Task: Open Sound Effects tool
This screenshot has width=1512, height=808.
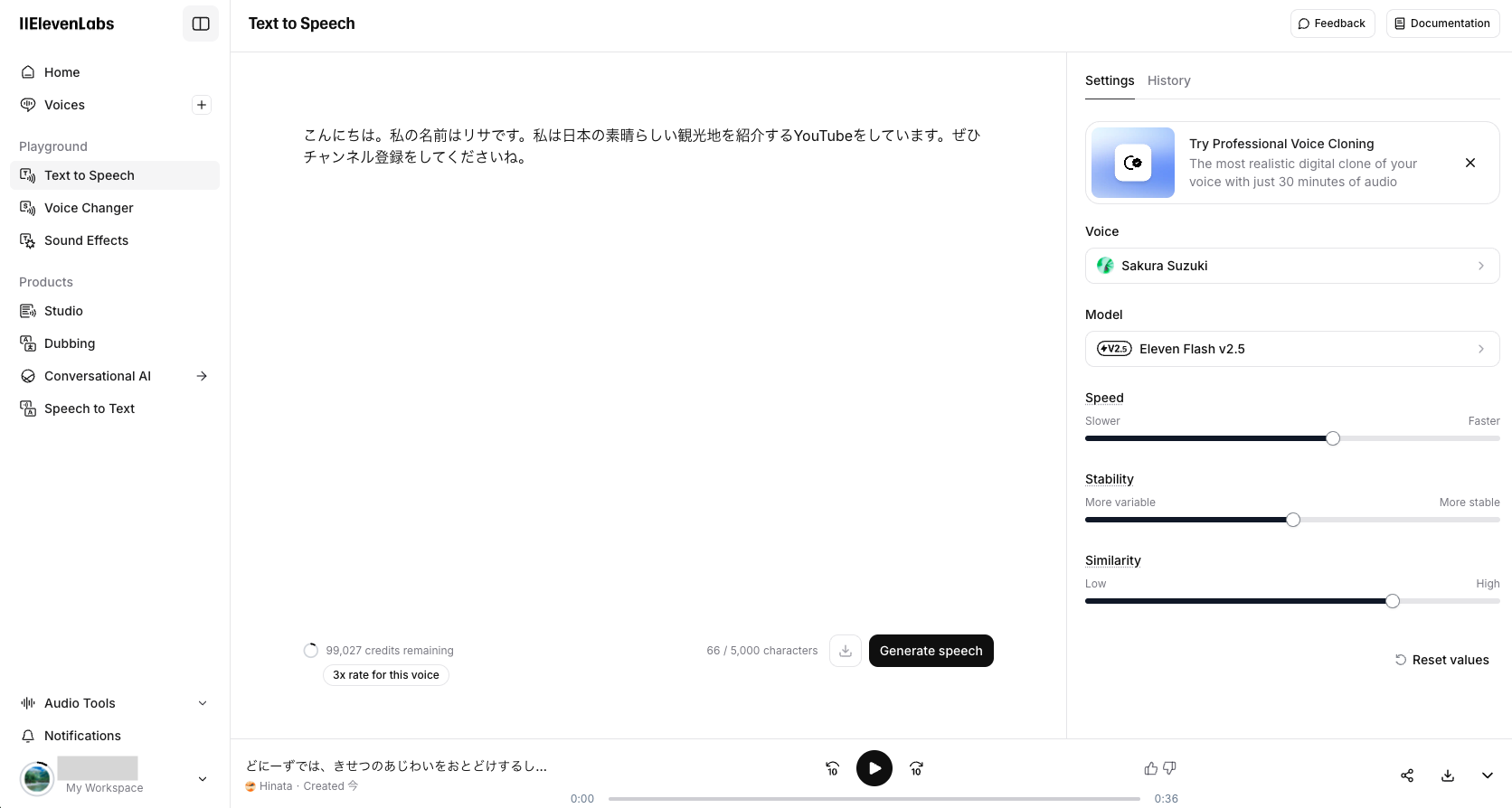Action: [115, 240]
